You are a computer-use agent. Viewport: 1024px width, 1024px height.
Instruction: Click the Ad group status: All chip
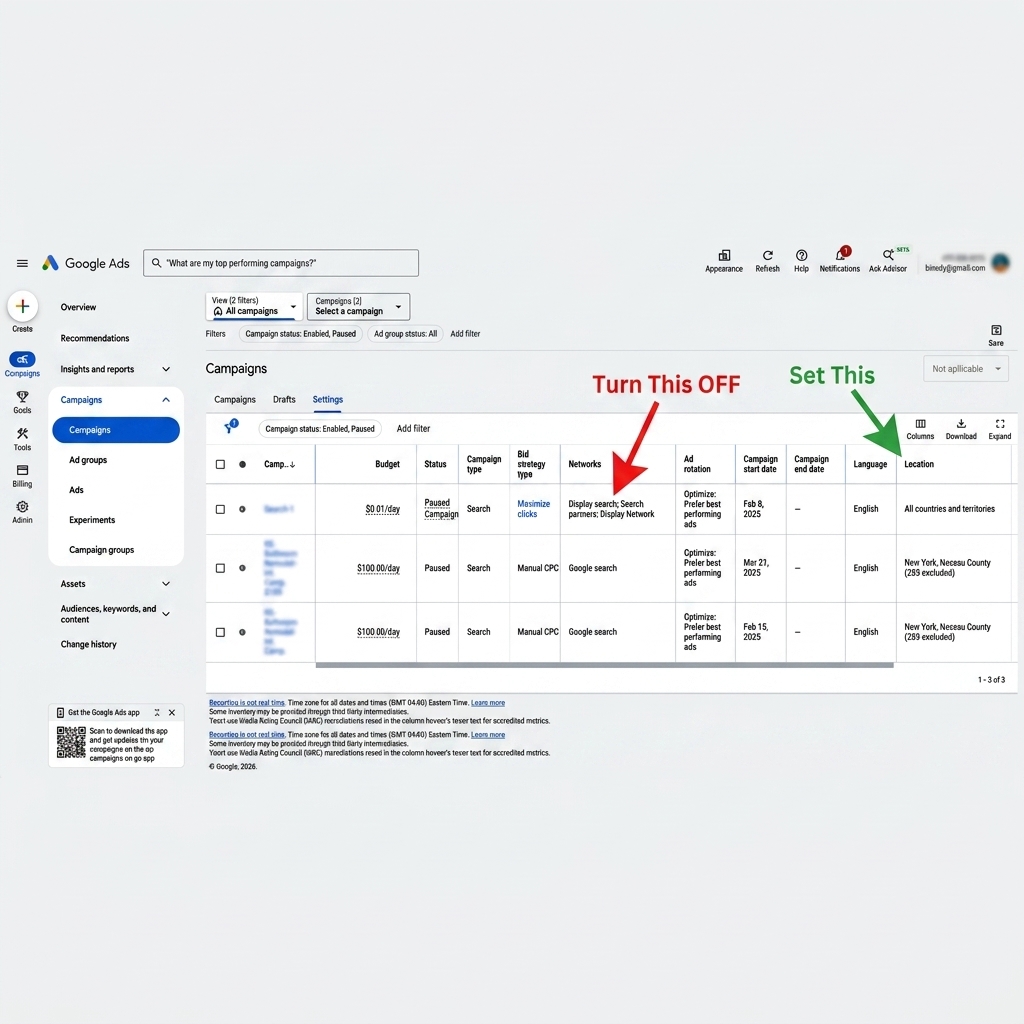(x=406, y=334)
